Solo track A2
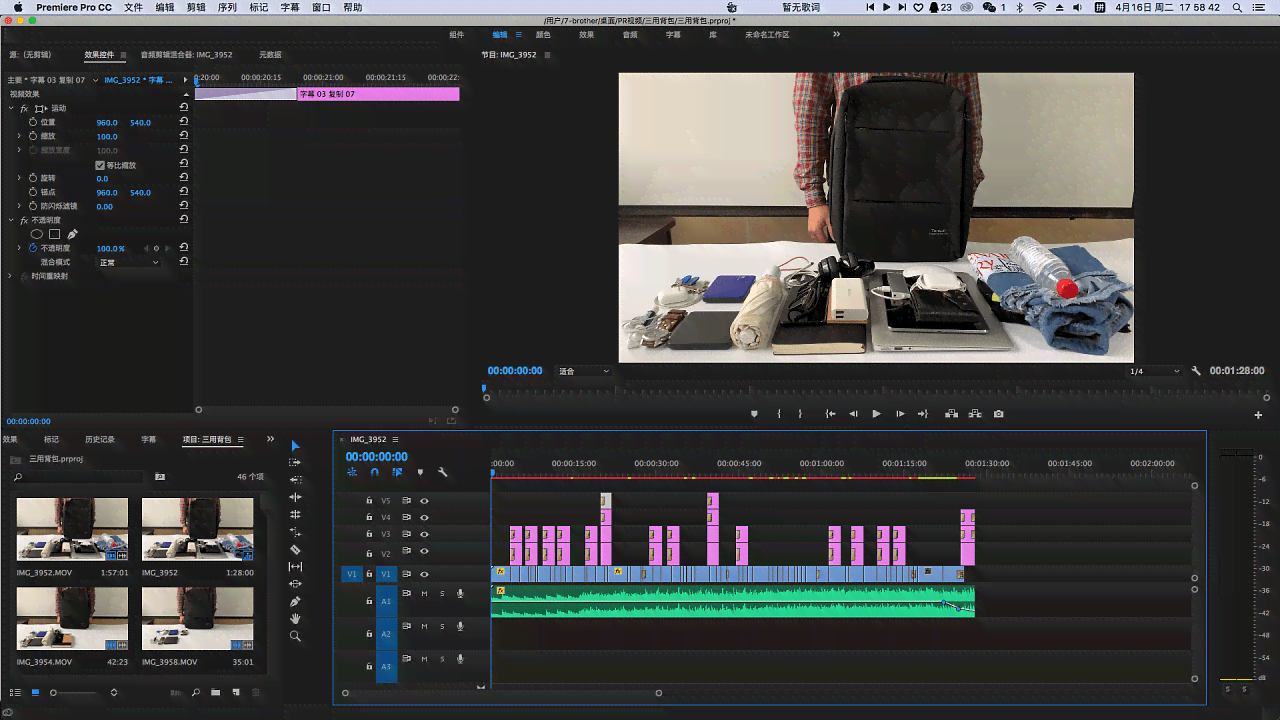This screenshot has height=720, width=1280. click(x=442, y=626)
